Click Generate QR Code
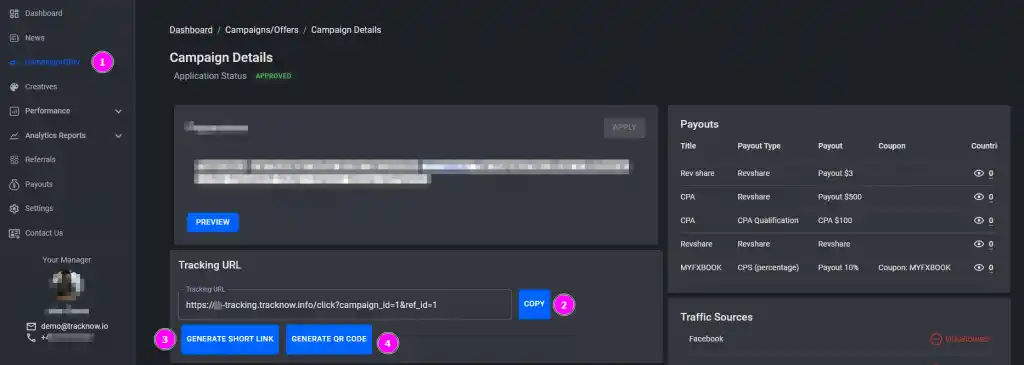 click(328, 340)
